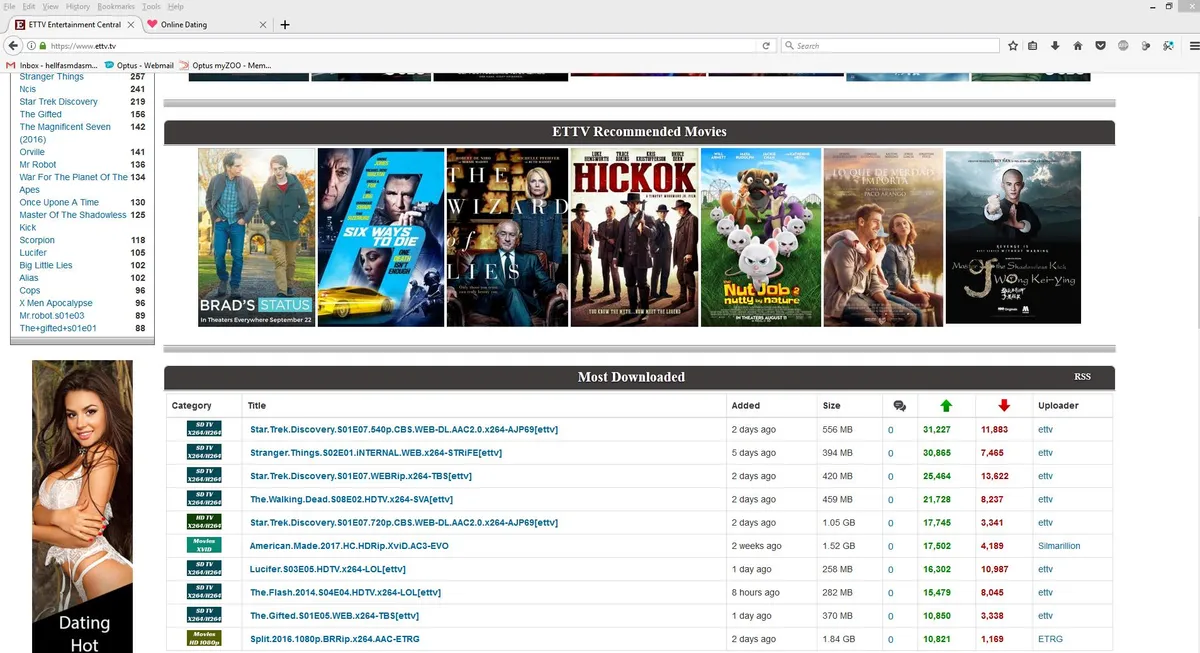Click the Title column header
The width and height of the screenshot is (1200, 653).
click(257, 406)
